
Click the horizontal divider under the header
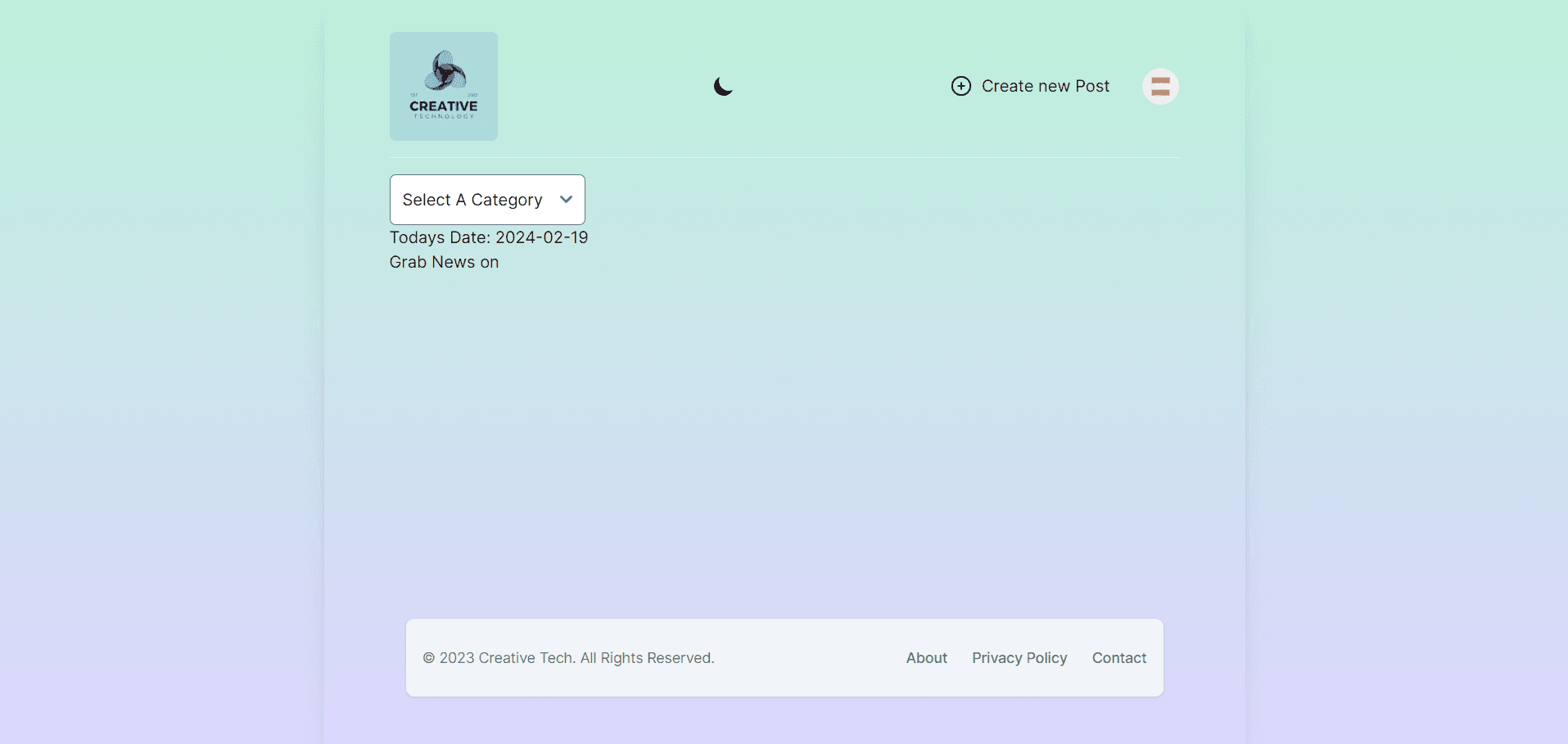pos(784,157)
